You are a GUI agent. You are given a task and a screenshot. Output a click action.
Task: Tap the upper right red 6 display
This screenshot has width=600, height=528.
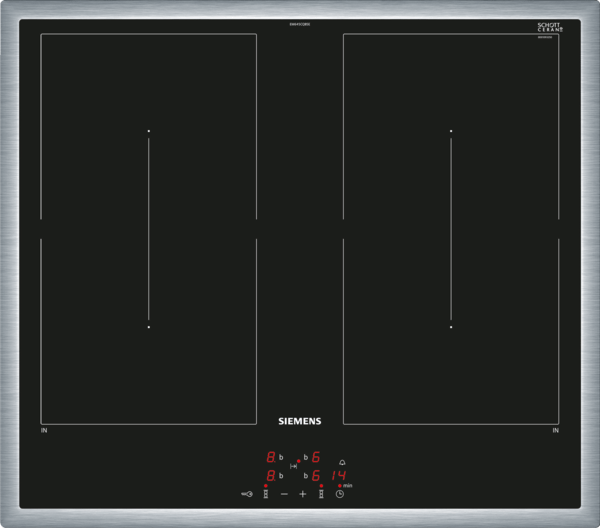pyautogui.click(x=316, y=457)
